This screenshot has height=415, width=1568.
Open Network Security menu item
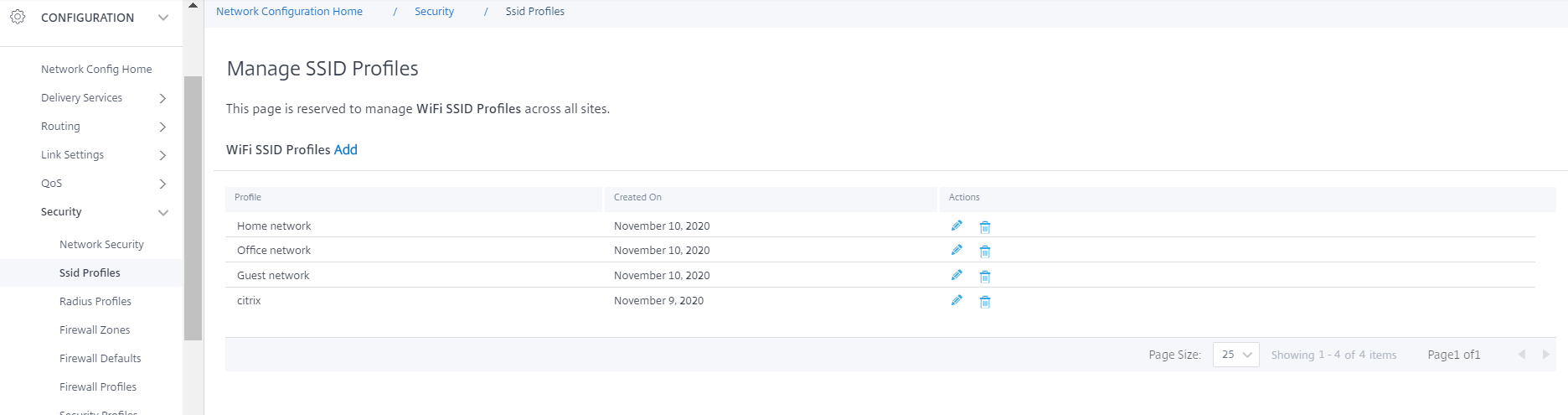coord(101,245)
